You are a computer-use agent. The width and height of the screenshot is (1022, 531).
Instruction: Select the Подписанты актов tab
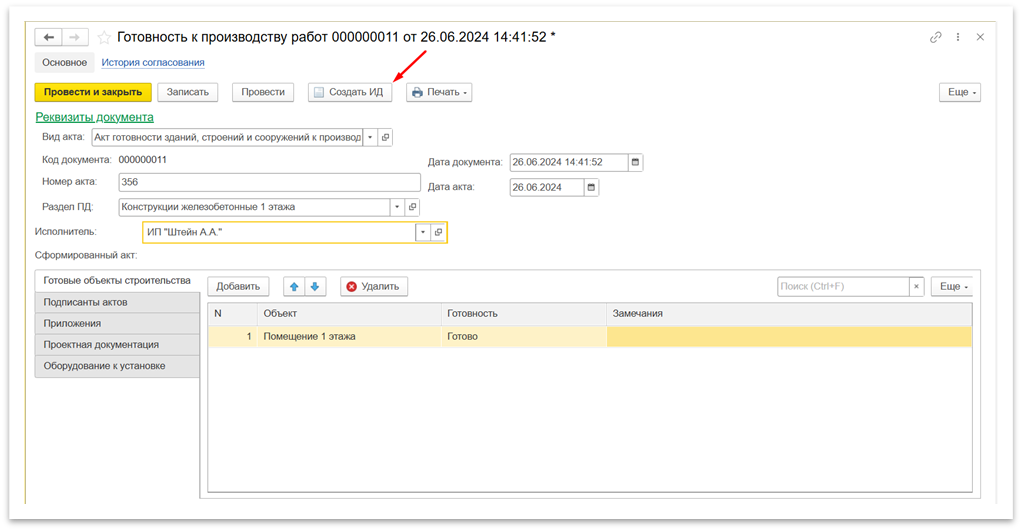point(86,302)
